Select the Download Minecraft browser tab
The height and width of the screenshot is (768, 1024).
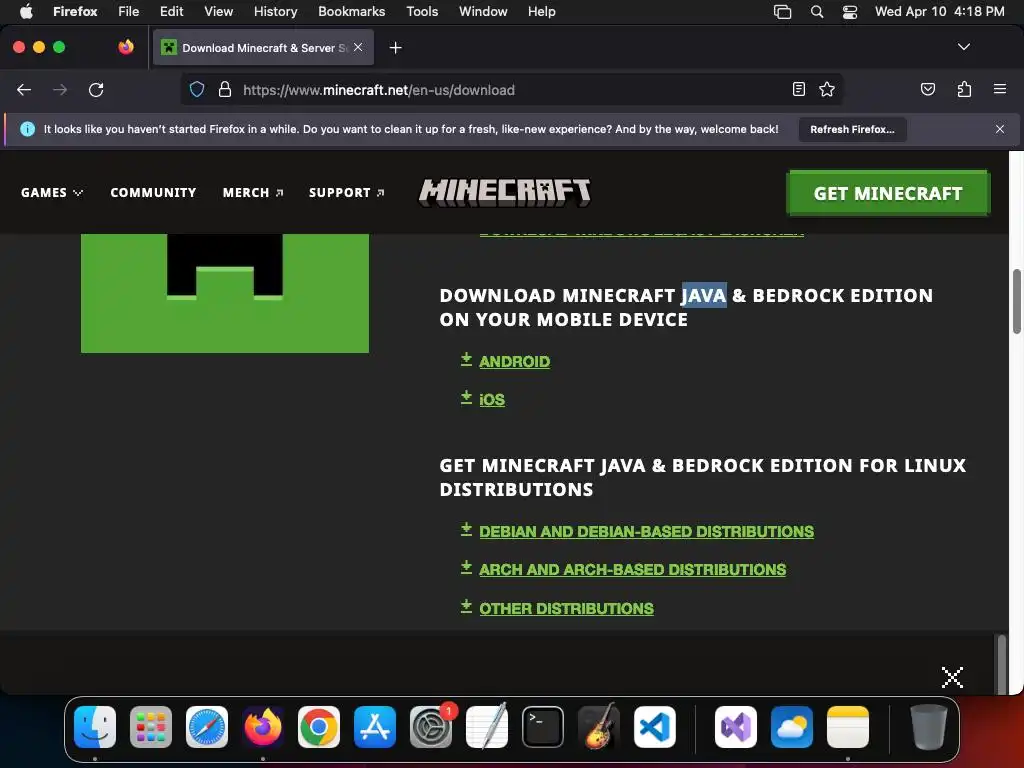coord(263,48)
